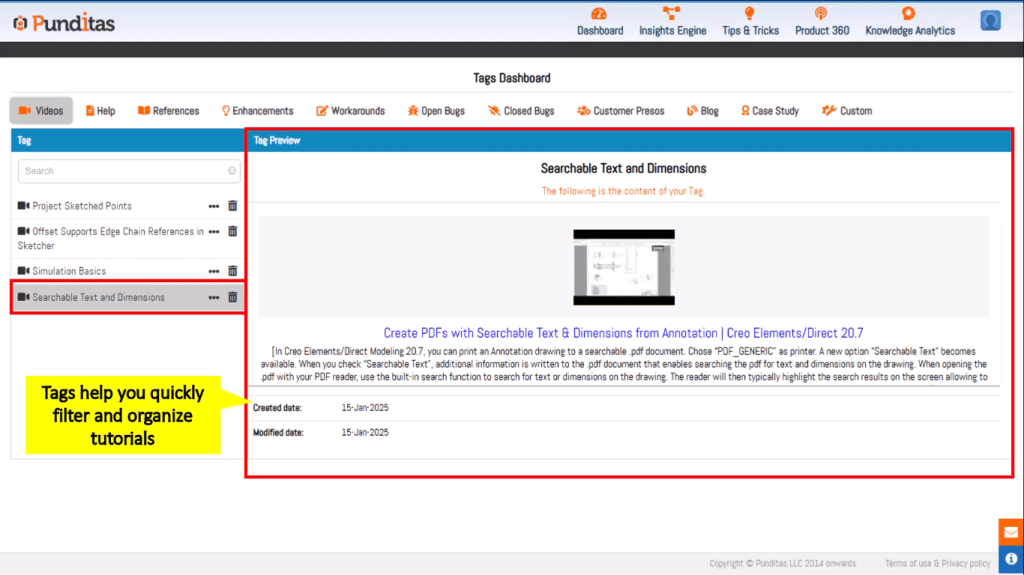This screenshot has height=575, width=1024.
Task: Open the Create PDFs with Searchable Text link
Action: (623, 333)
